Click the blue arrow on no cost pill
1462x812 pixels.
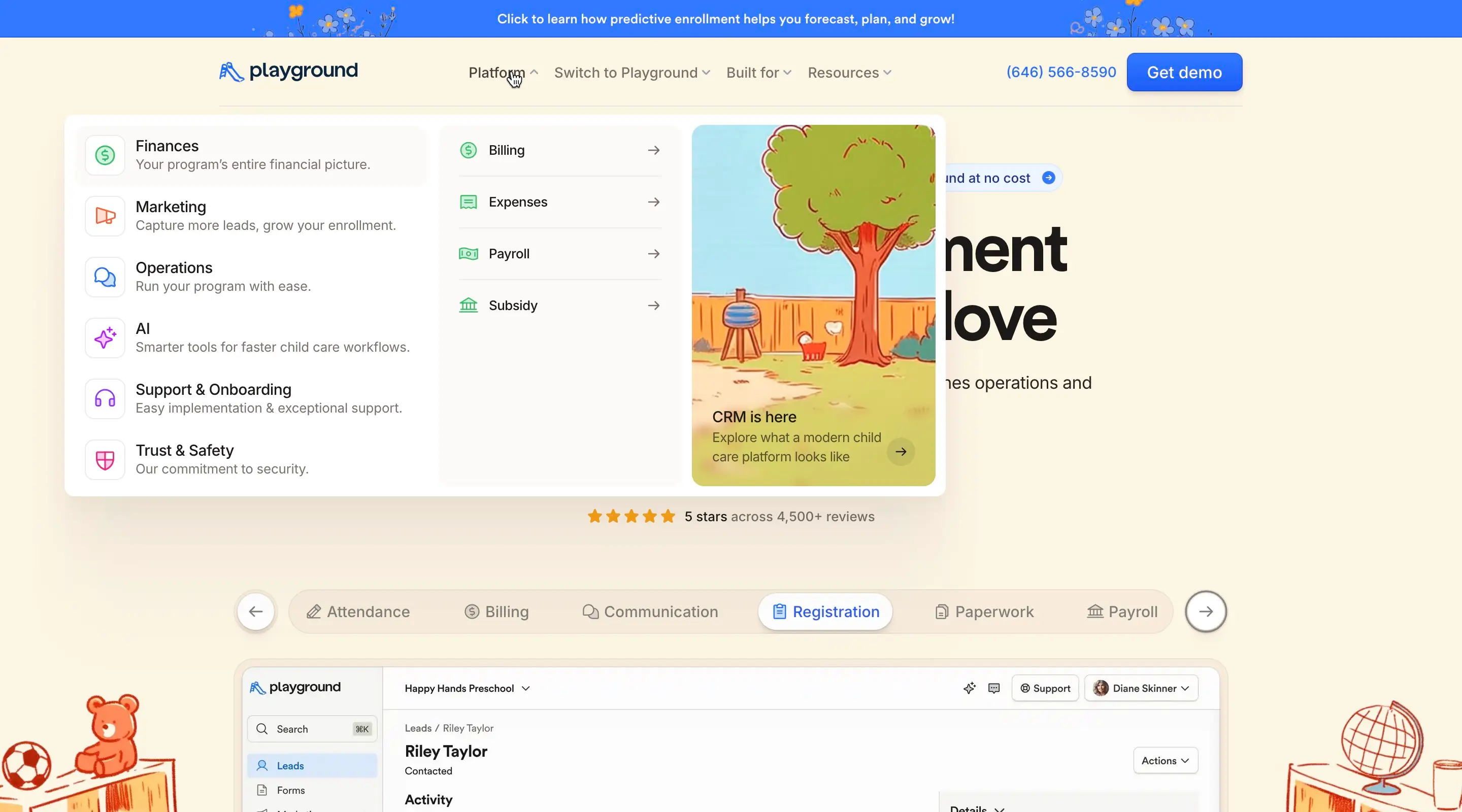click(1048, 178)
